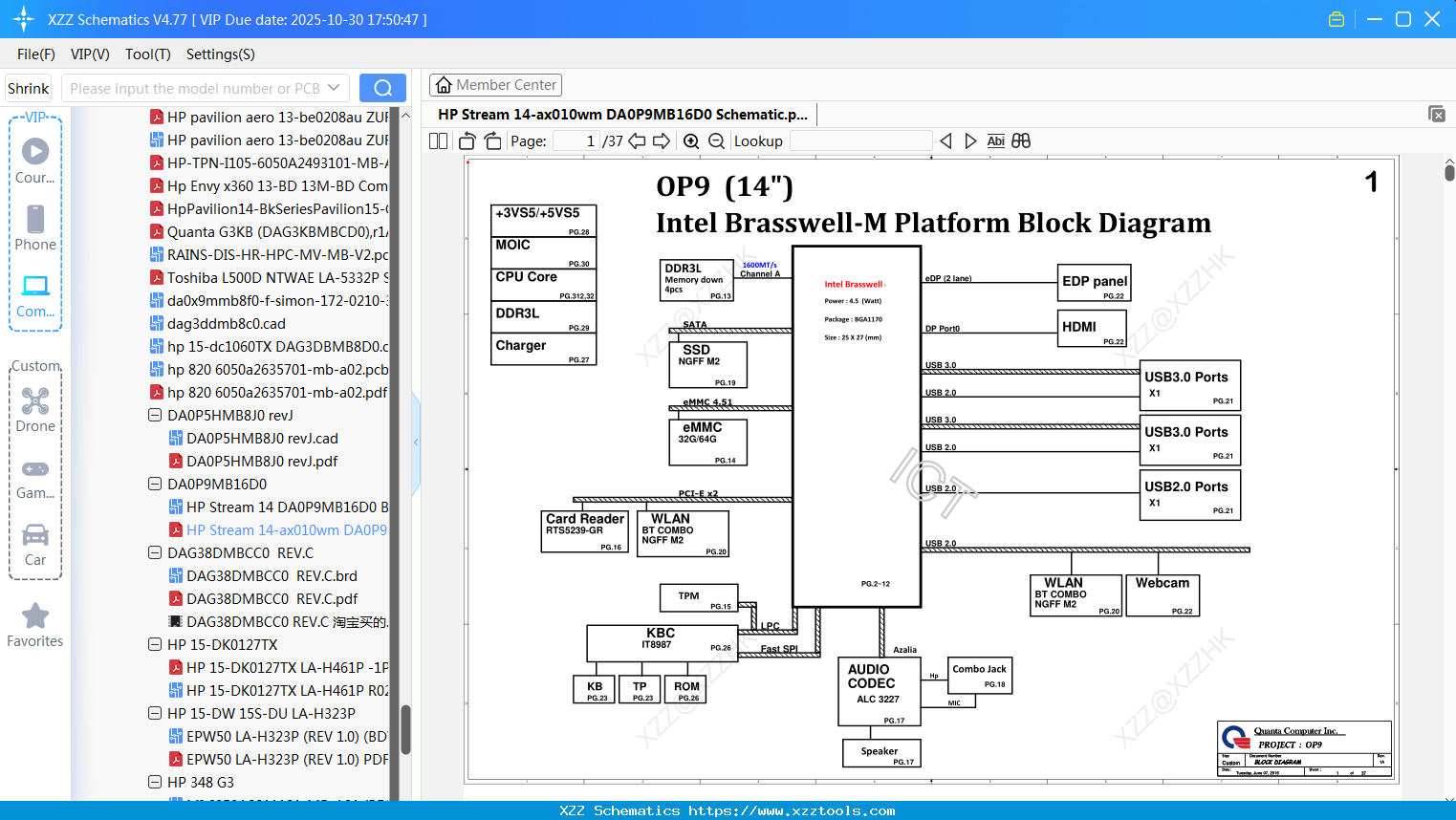Open DA0P5HMB8J0 revJ.cad file
1456x820 pixels.
254,438
